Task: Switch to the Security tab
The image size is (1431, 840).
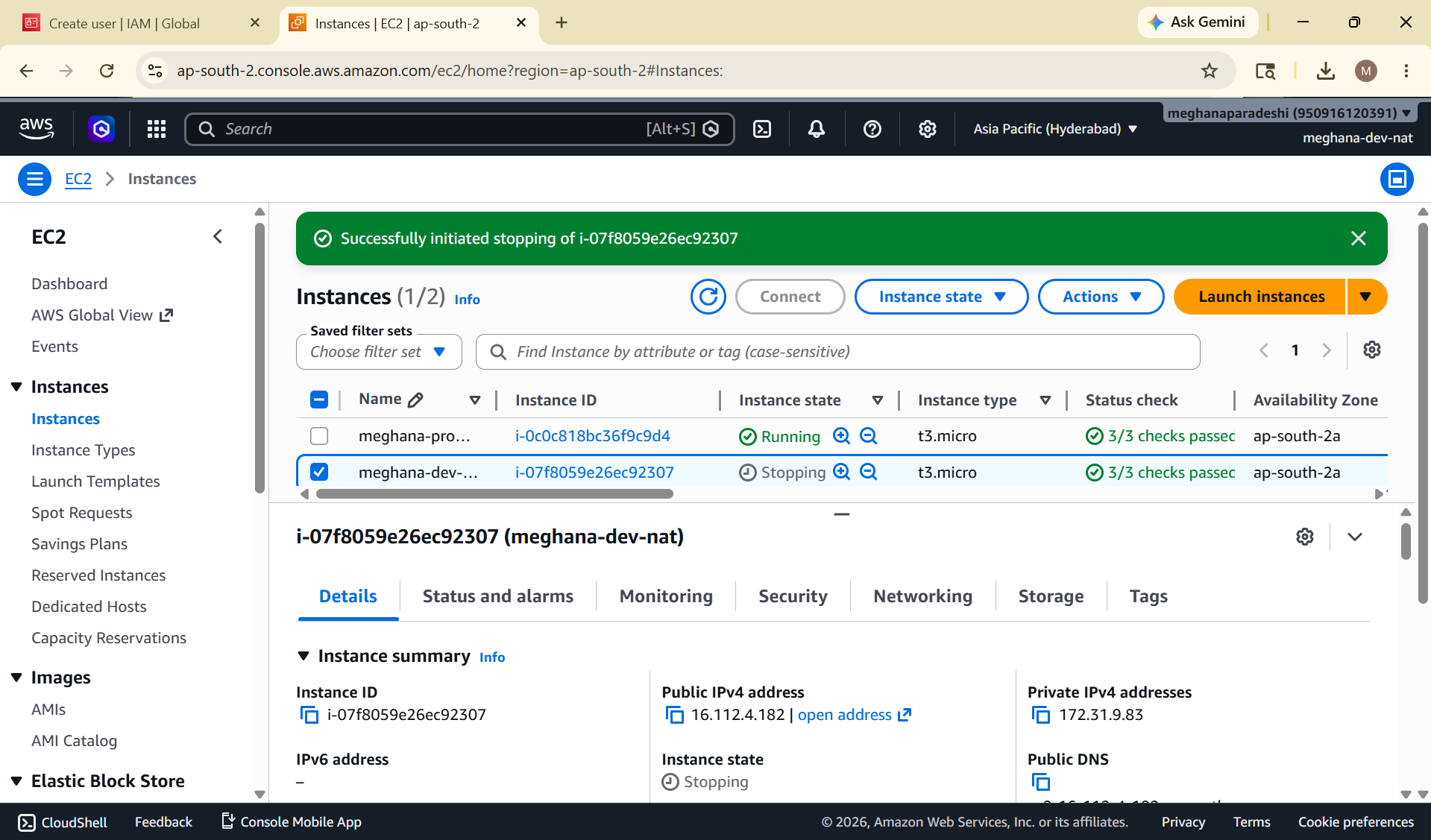Action: [793, 596]
